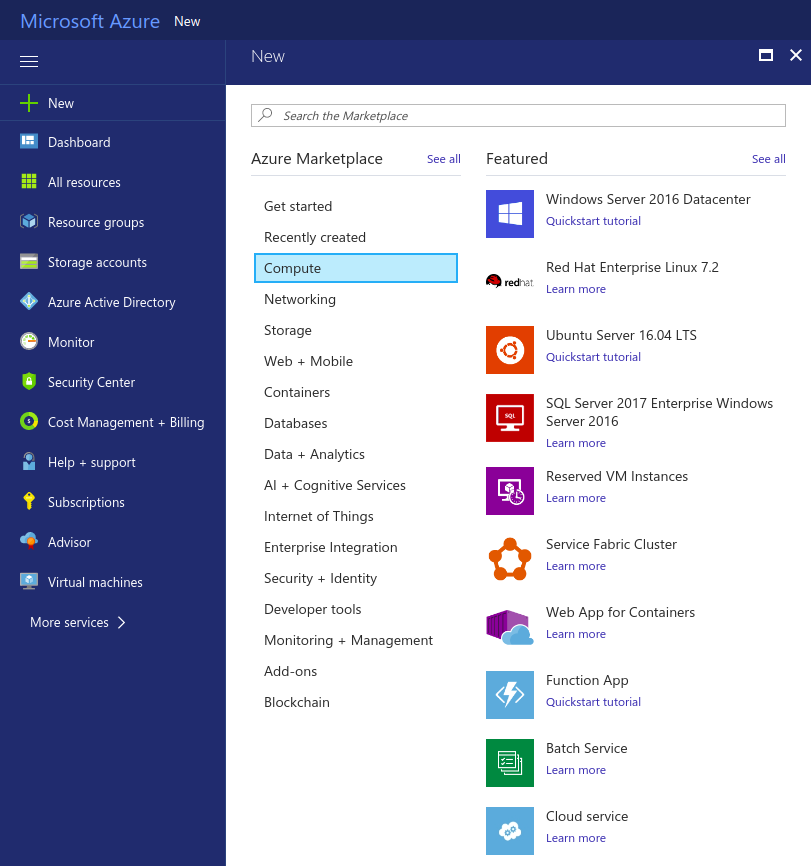Click See all next to Azure Marketplace
This screenshot has width=811, height=866.
pyautogui.click(x=443, y=159)
